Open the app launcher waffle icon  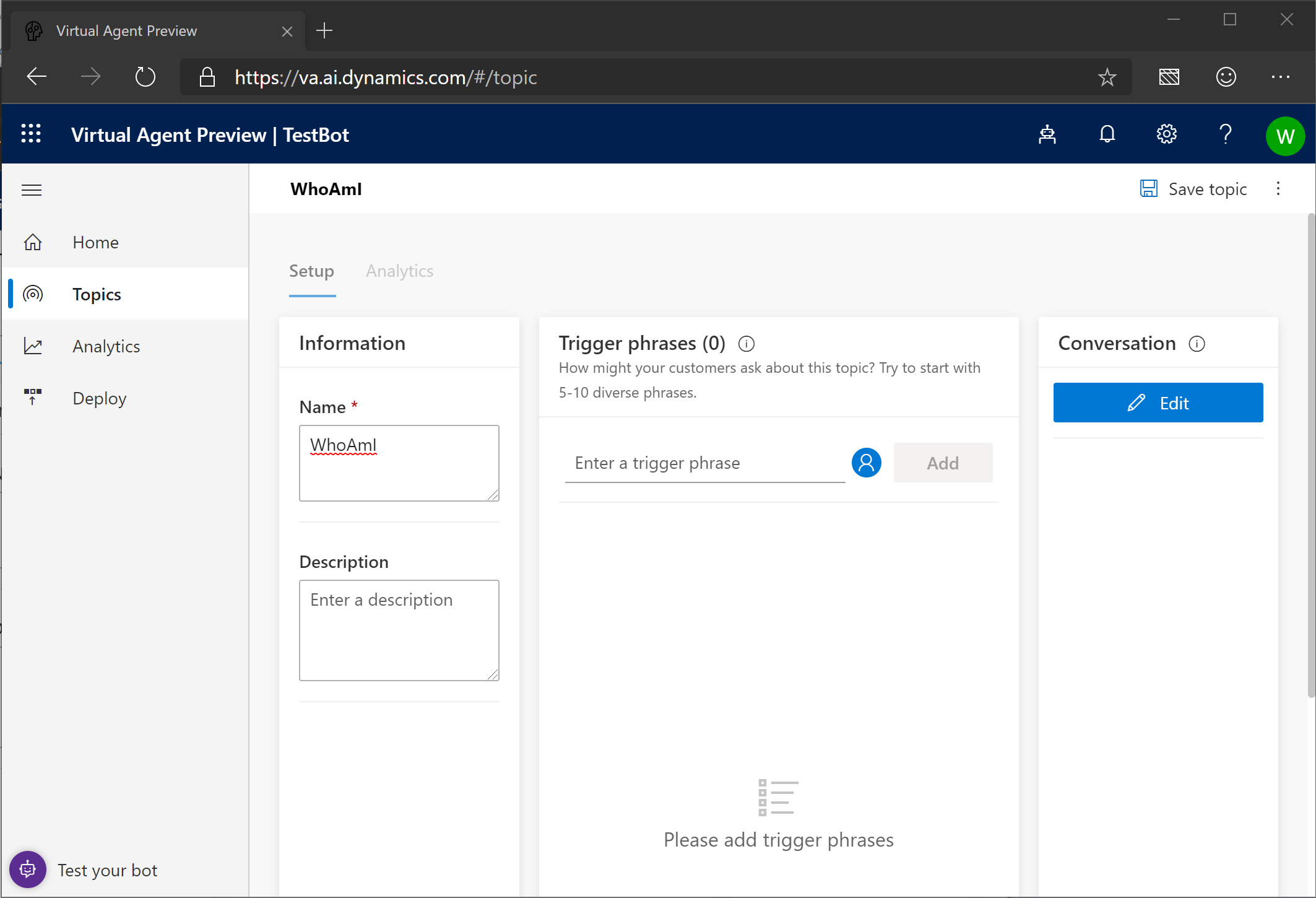coord(31,134)
